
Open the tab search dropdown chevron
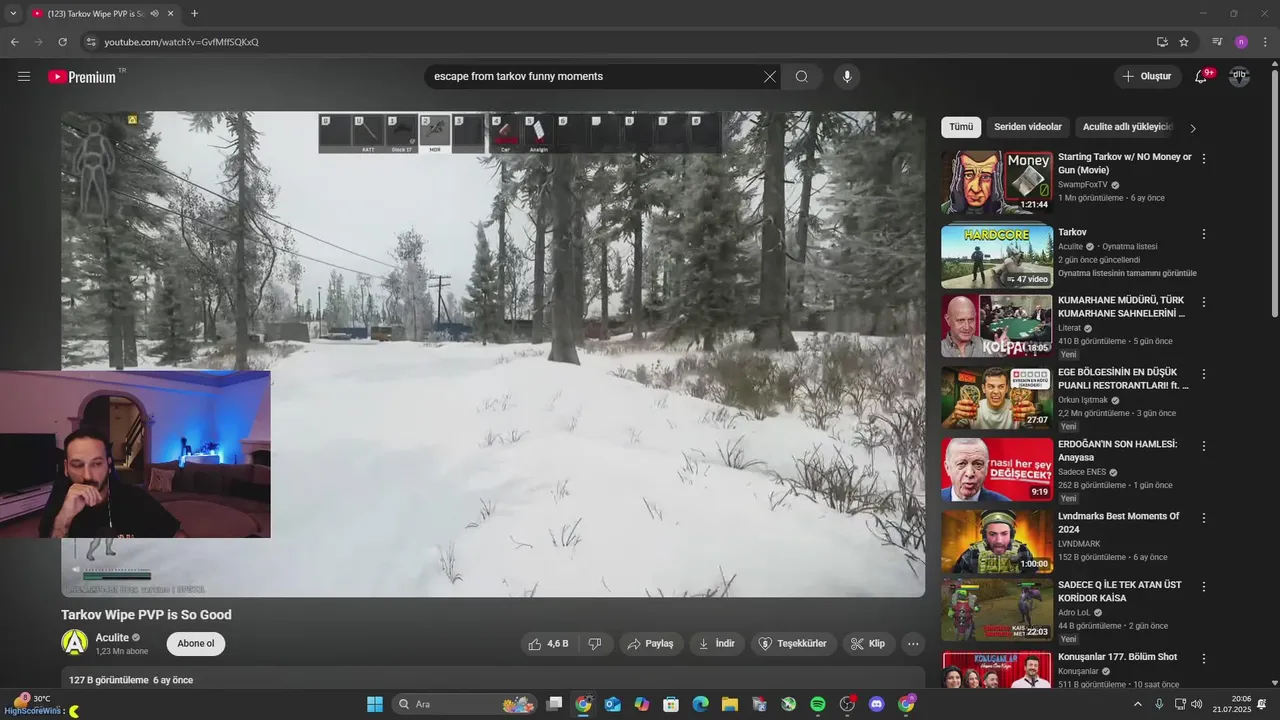13,14
